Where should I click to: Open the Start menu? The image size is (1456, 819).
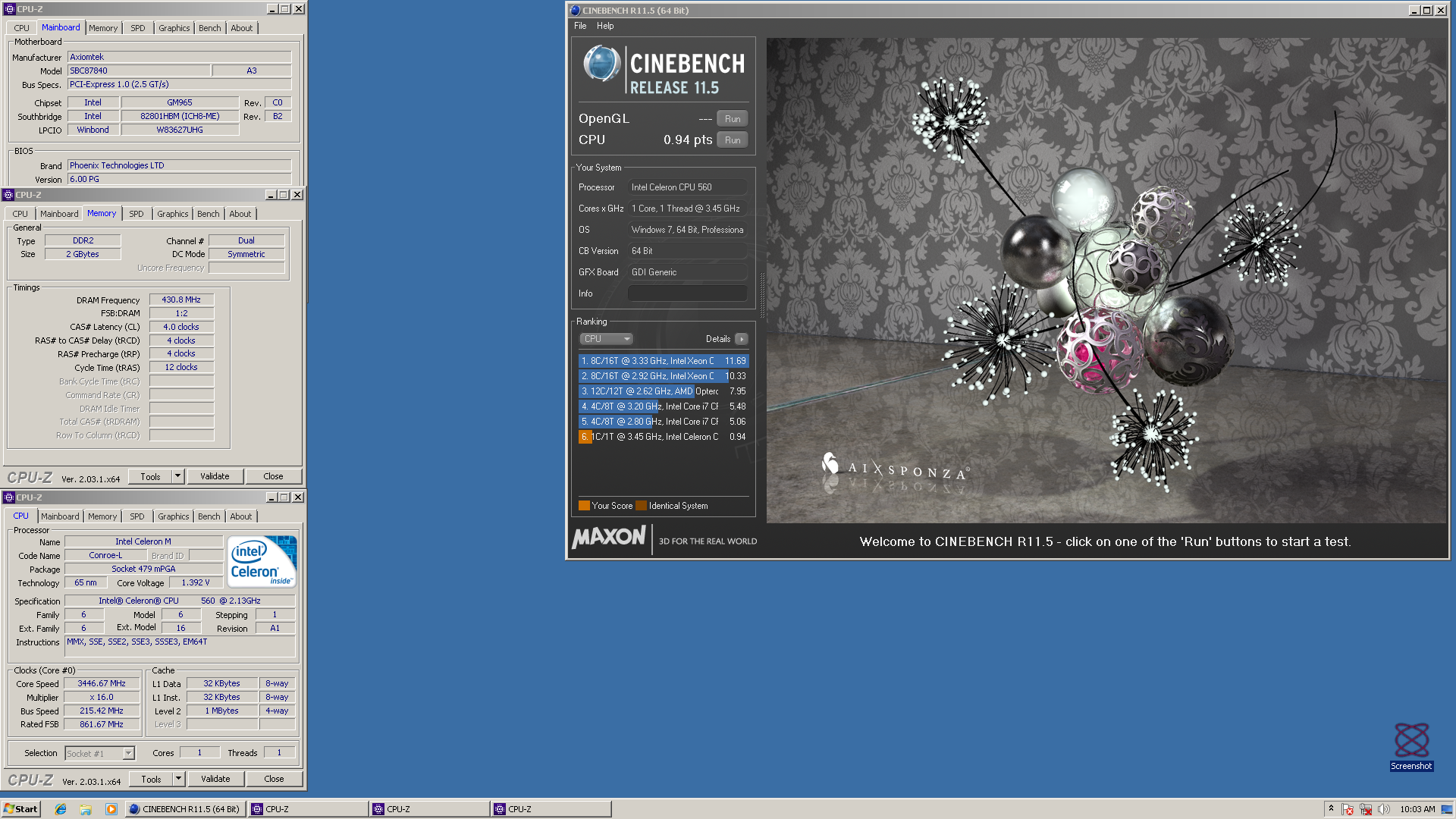(x=20, y=809)
